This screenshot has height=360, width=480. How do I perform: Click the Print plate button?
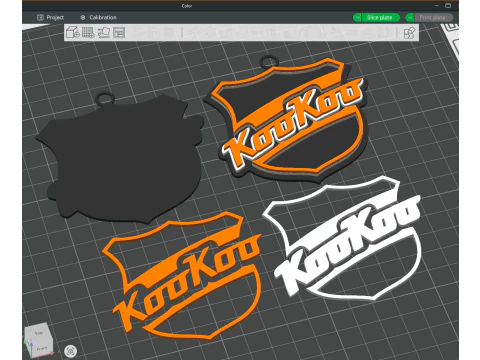coord(433,17)
